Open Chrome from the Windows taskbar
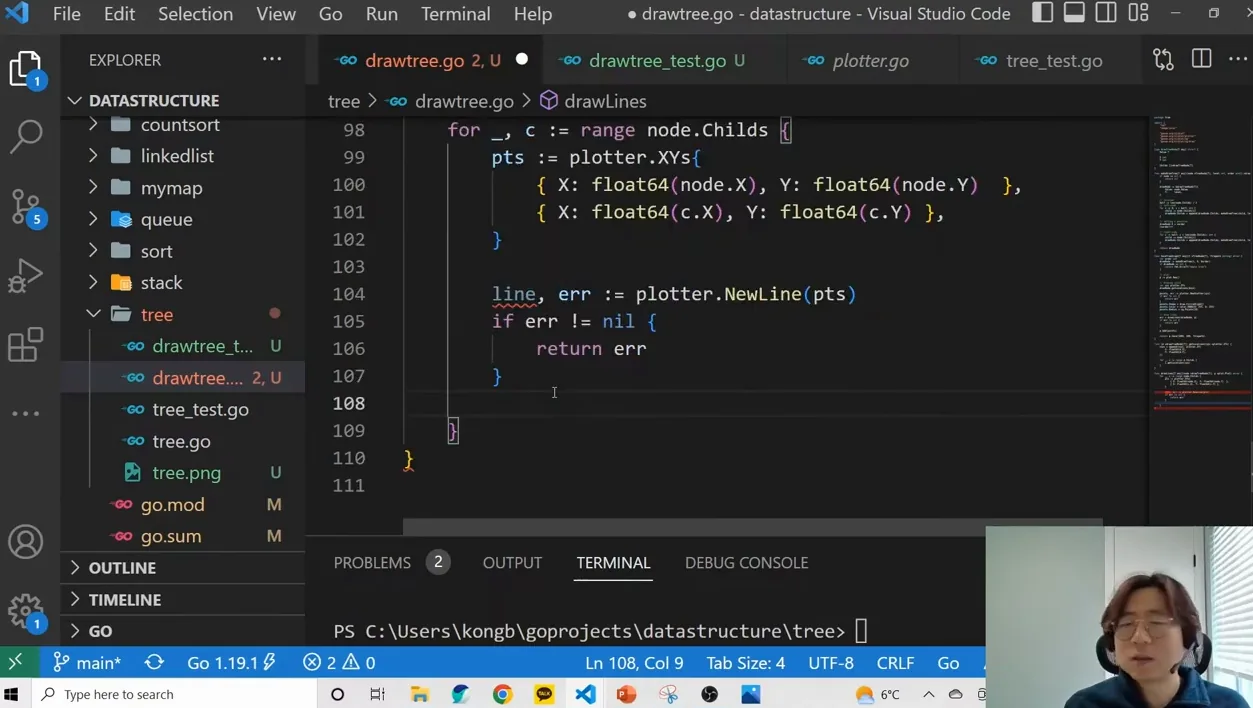The width and height of the screenshot is (1253, 708). (x=502, y=694)
